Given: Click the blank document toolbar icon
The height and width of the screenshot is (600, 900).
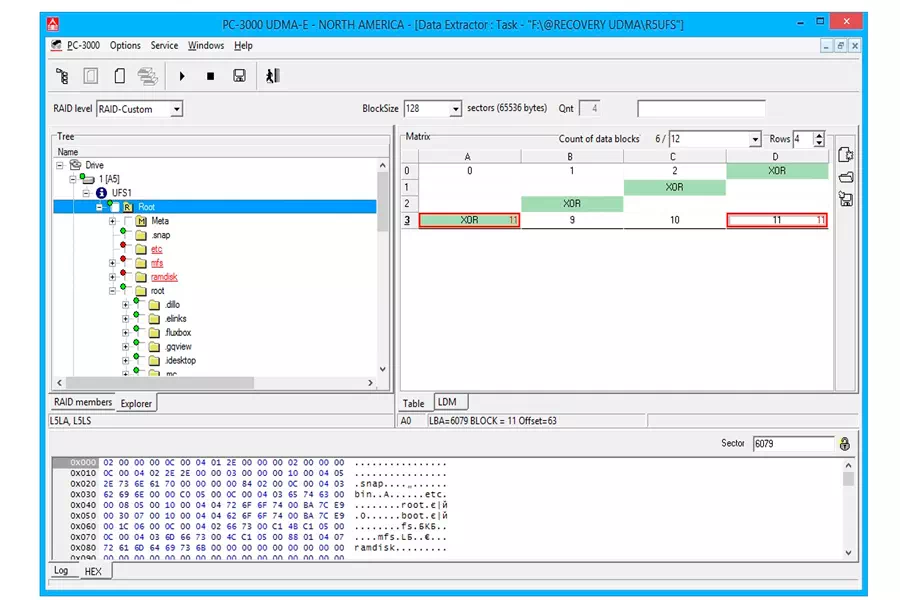Looking at the screenshot, I should coord(119,76).
